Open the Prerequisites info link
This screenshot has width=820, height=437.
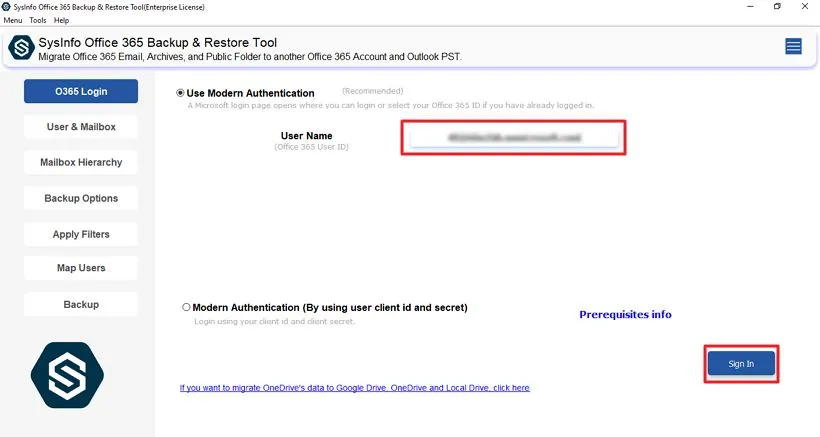pos(625,314)
